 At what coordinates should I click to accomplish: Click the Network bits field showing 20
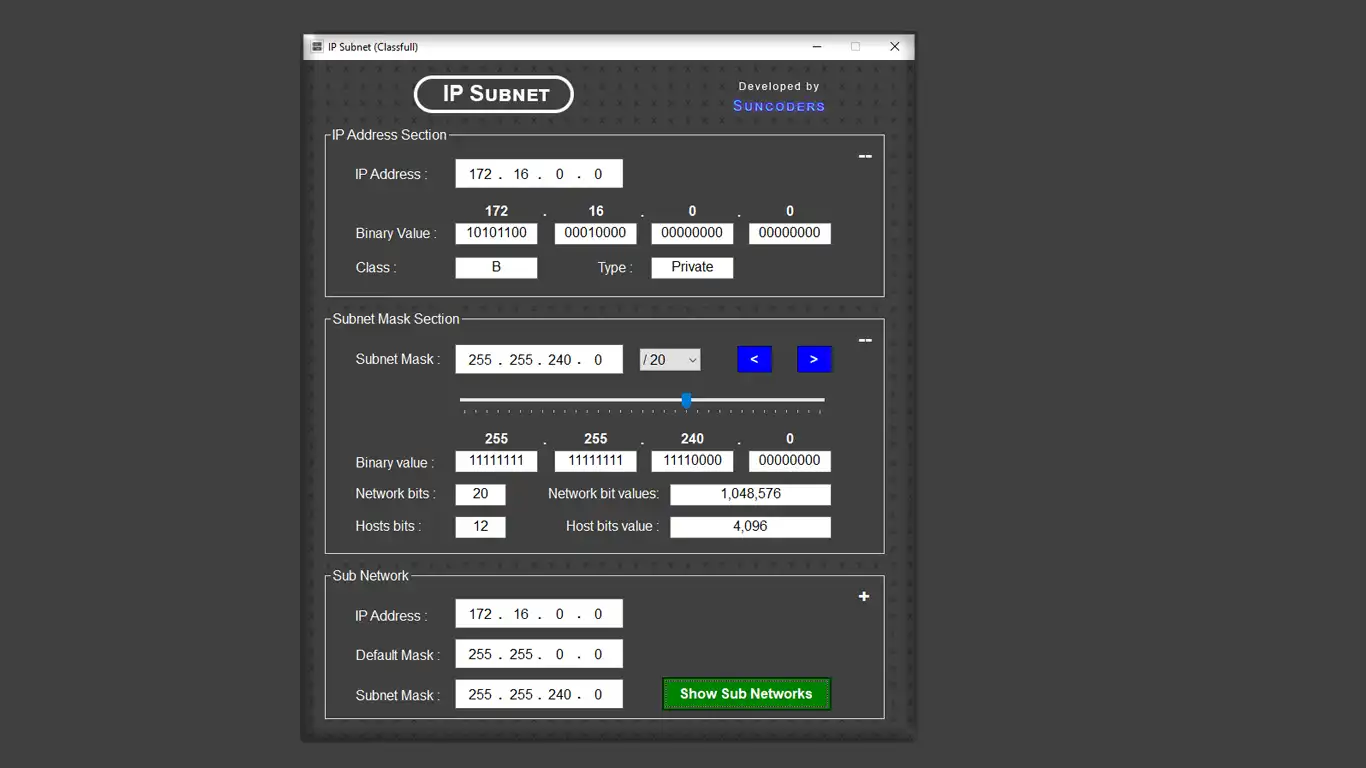(x=480, y=494)
